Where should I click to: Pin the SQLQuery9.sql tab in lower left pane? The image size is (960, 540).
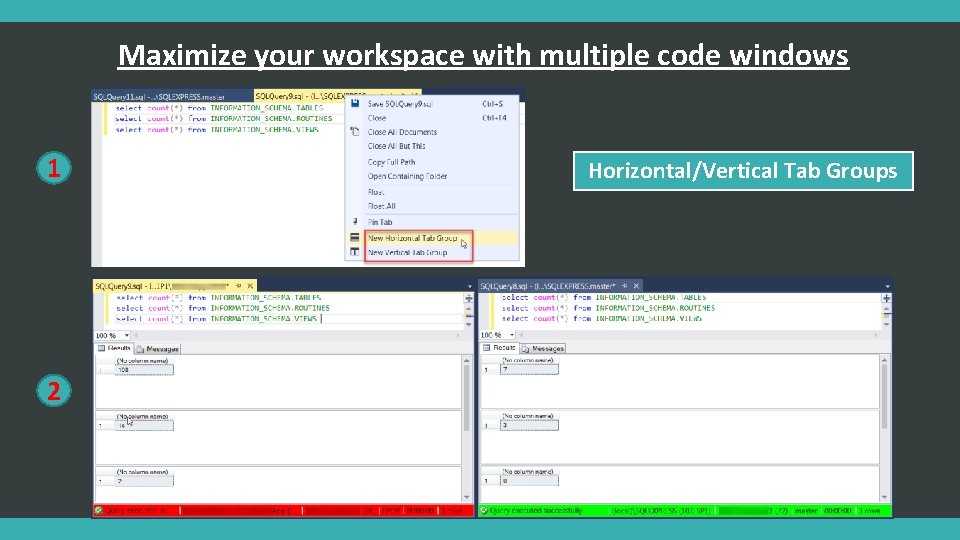(239, 286)
